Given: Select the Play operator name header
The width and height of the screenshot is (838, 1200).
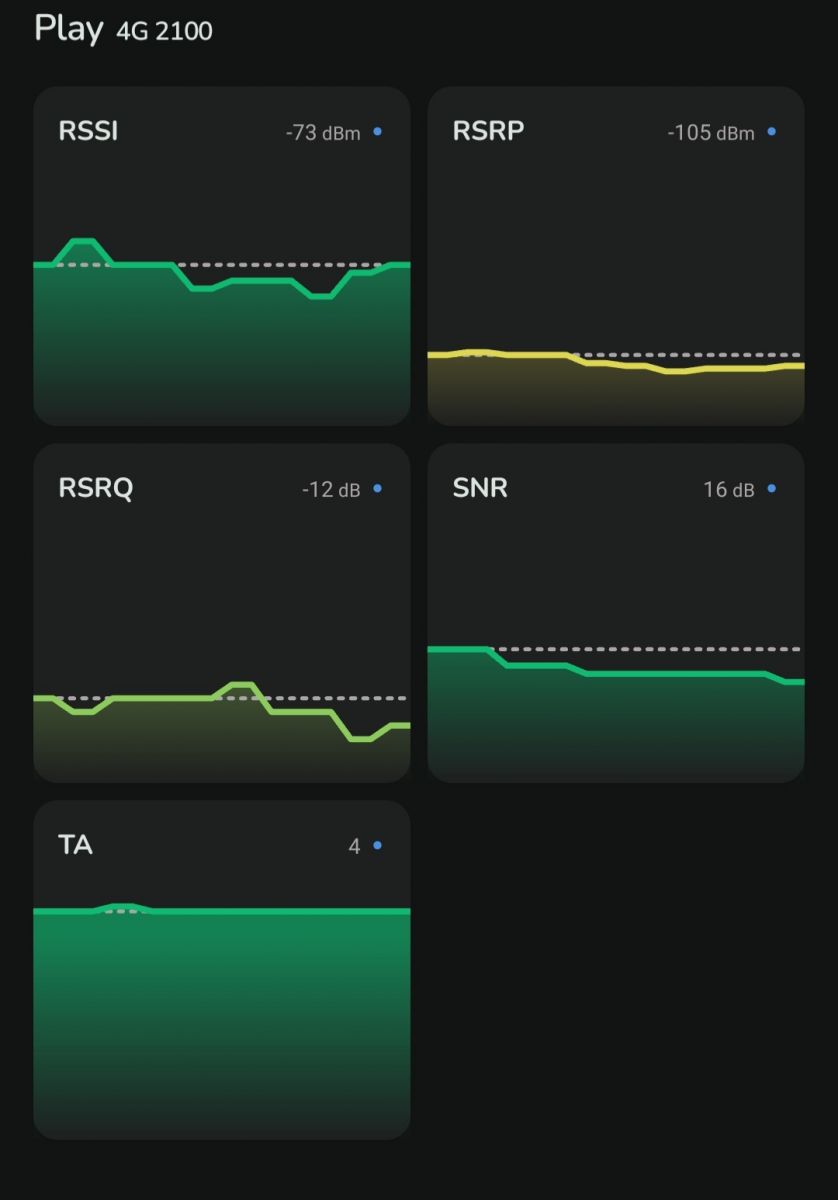Looking at the screenshot, I should coord(68,28).
